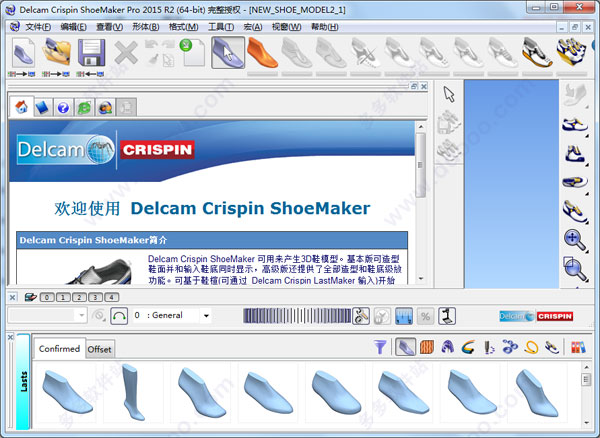
Task: Open the 0 : General level dropdown
Action: (x=206, y=316)
